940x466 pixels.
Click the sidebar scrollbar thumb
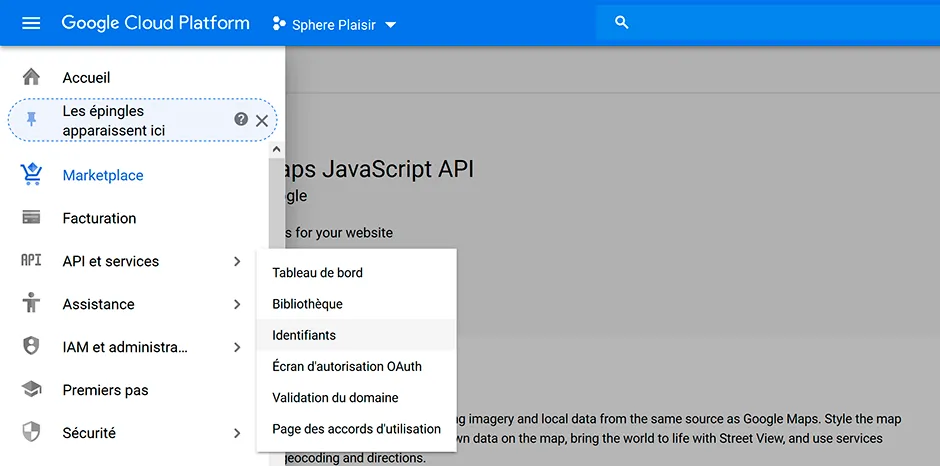point(276,204)
